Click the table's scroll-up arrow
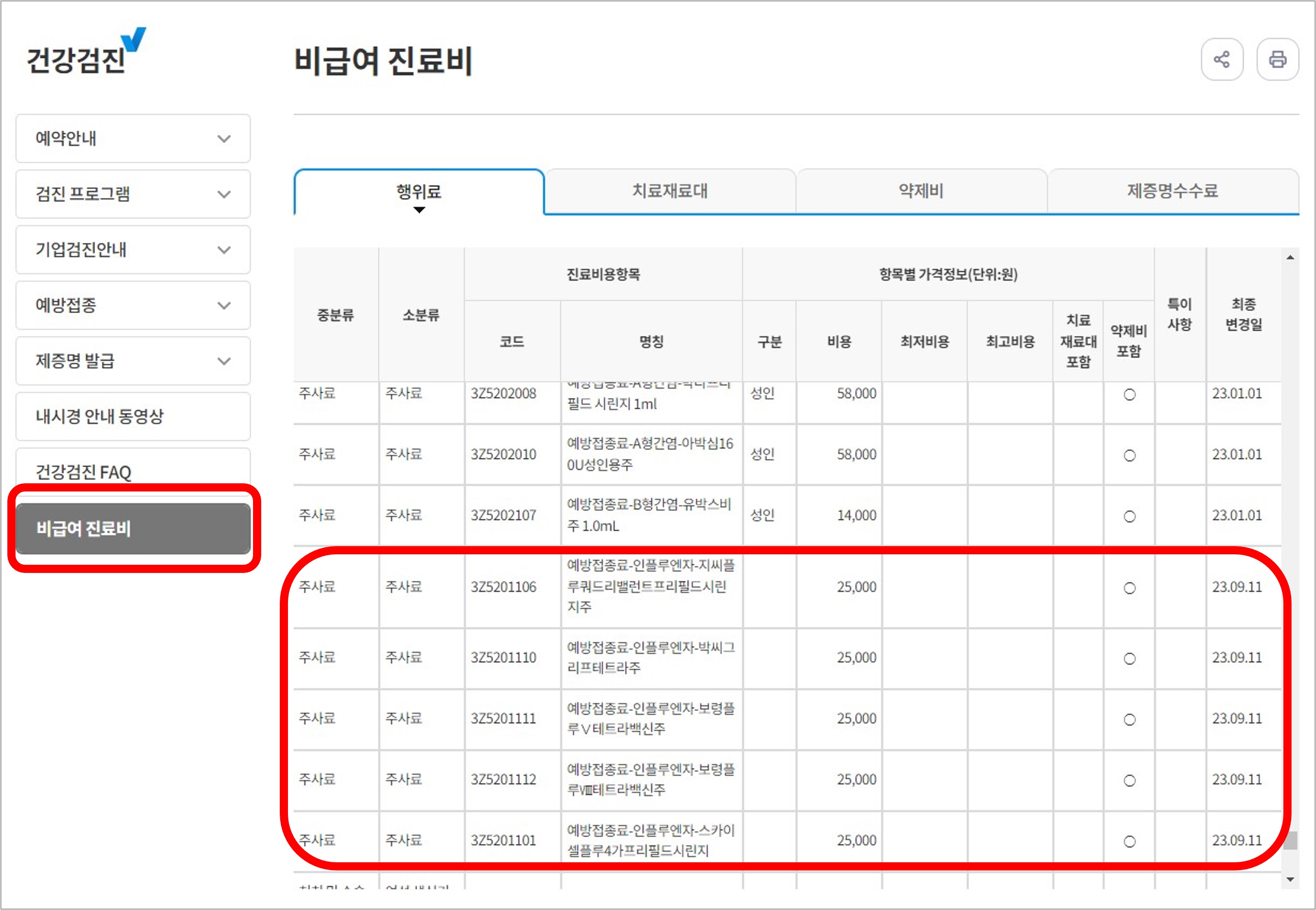The image size is (1316, 910). pos(1290,258)
